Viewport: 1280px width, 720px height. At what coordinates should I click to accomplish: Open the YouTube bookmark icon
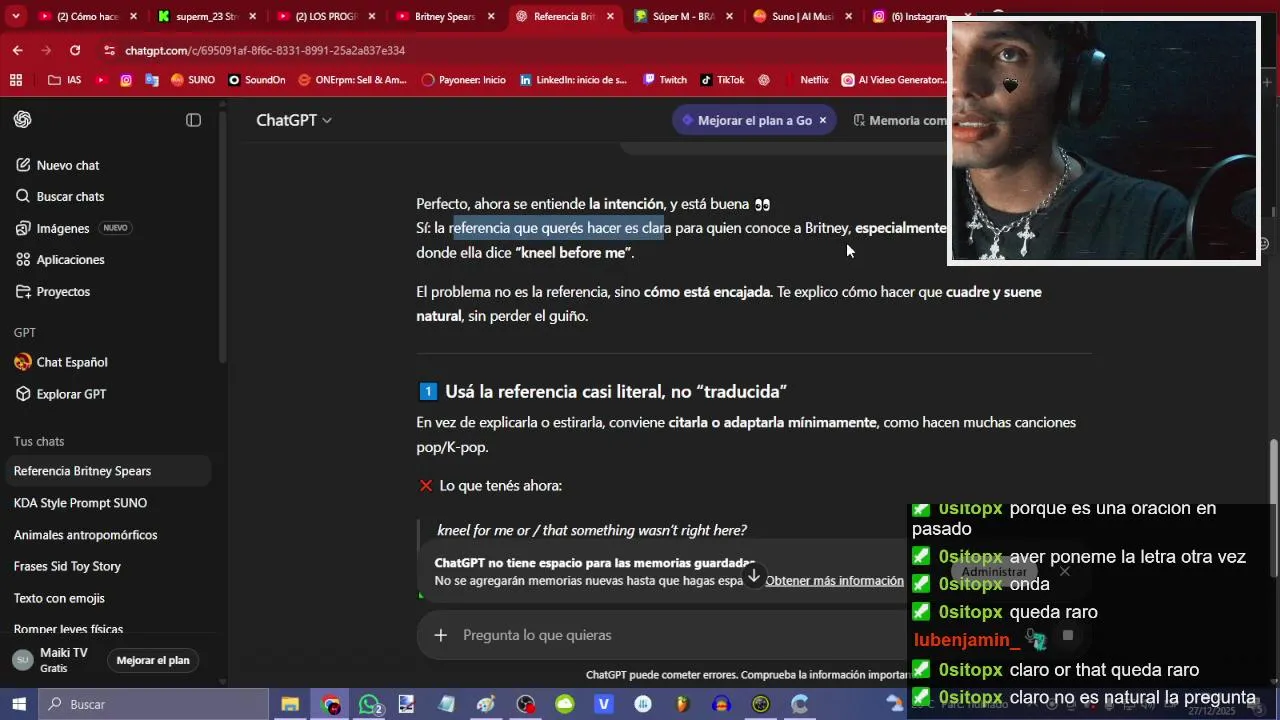click(x=100, y=80)
